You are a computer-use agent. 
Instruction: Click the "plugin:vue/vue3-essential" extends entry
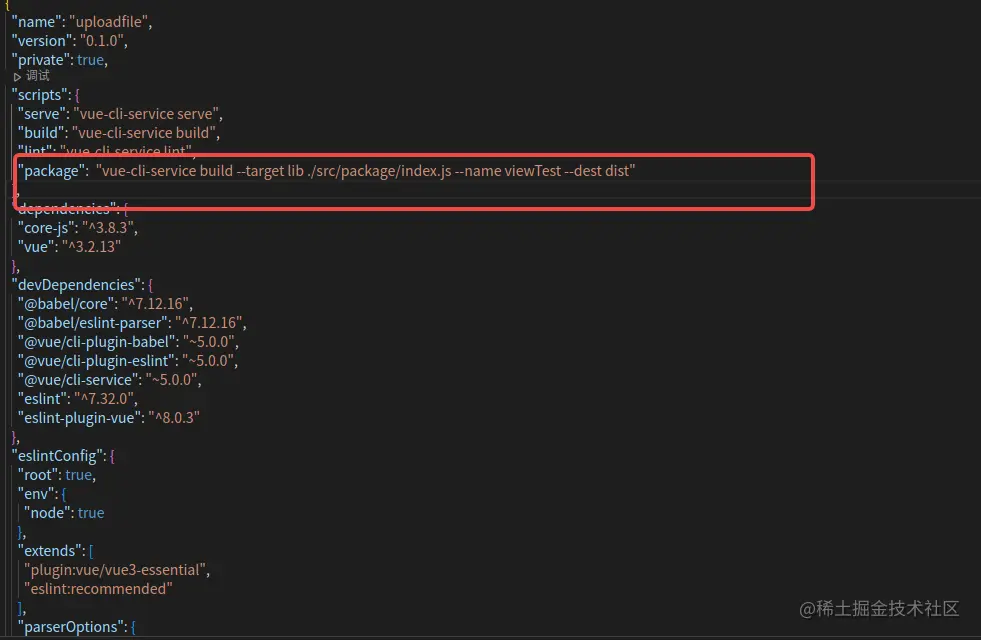tap(116, 570)
